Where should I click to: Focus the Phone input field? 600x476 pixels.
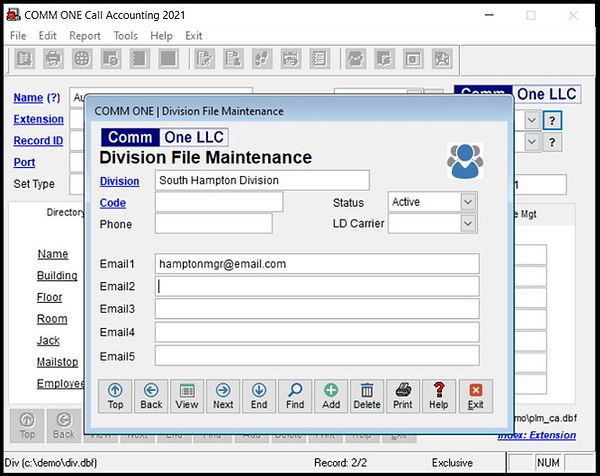[x=214, y=223]
